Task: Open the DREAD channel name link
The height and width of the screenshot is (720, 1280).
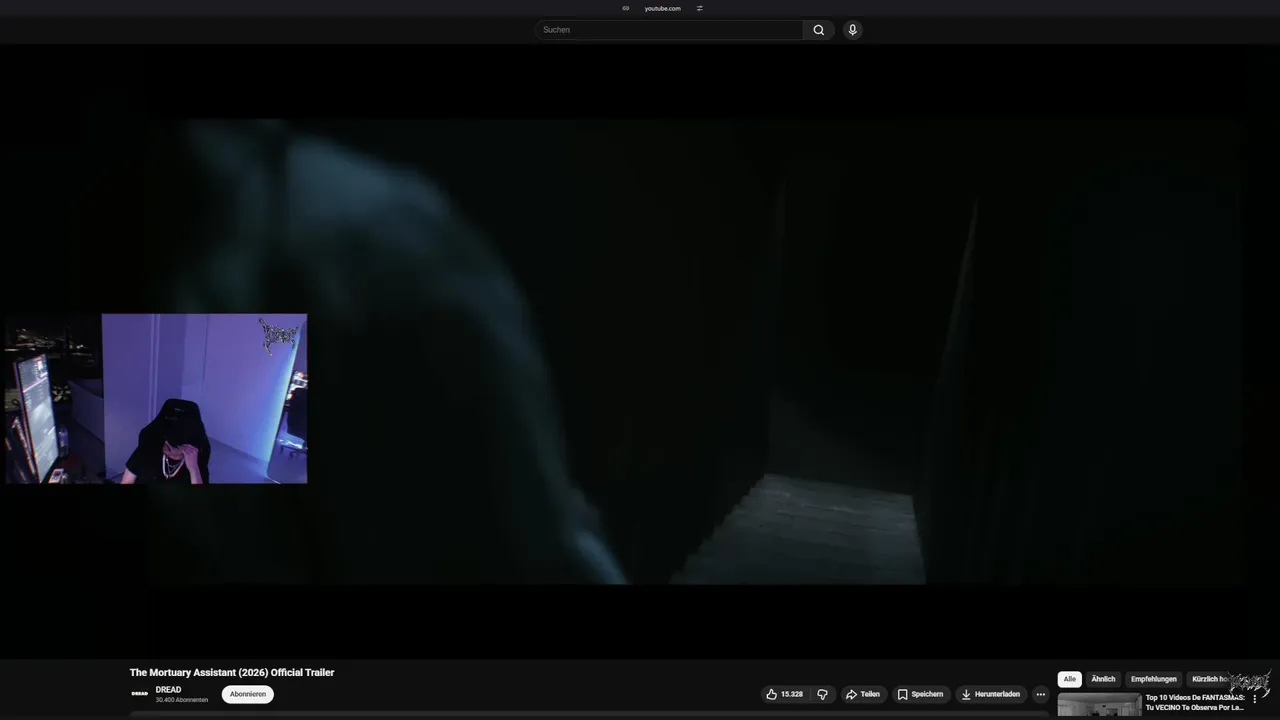Action: 168,690
